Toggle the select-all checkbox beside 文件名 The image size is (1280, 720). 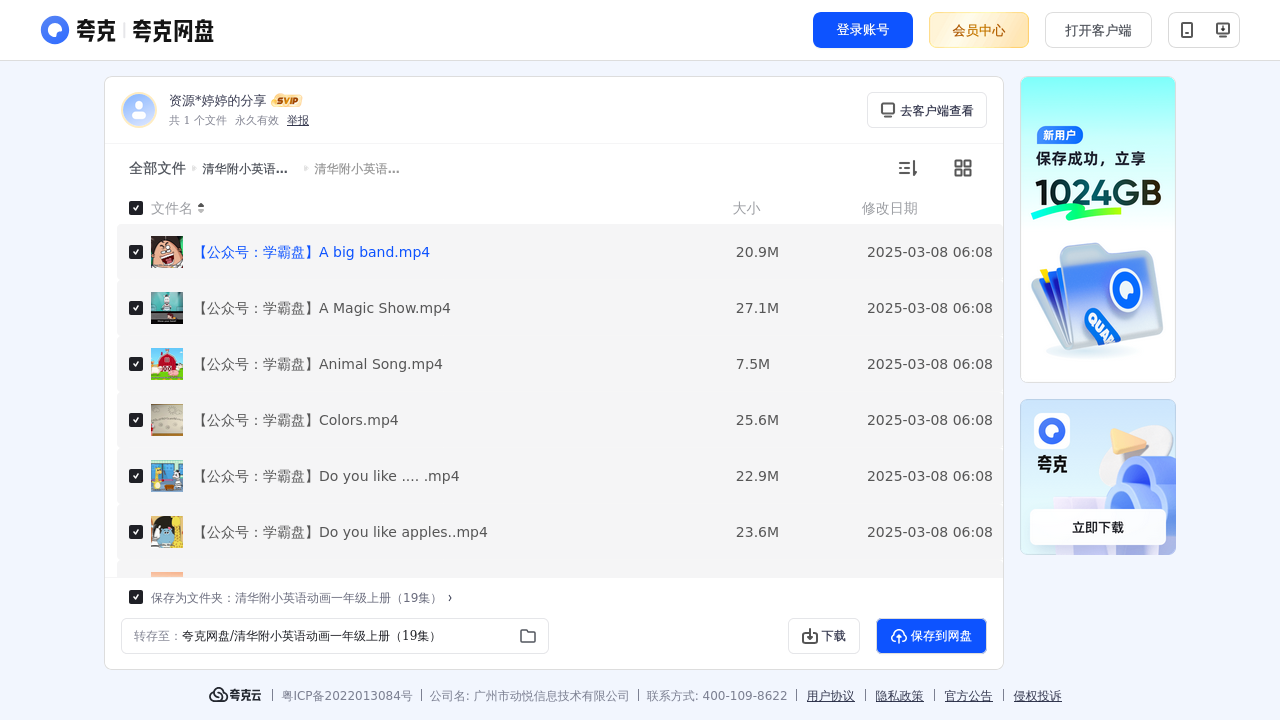click(136, 208)
